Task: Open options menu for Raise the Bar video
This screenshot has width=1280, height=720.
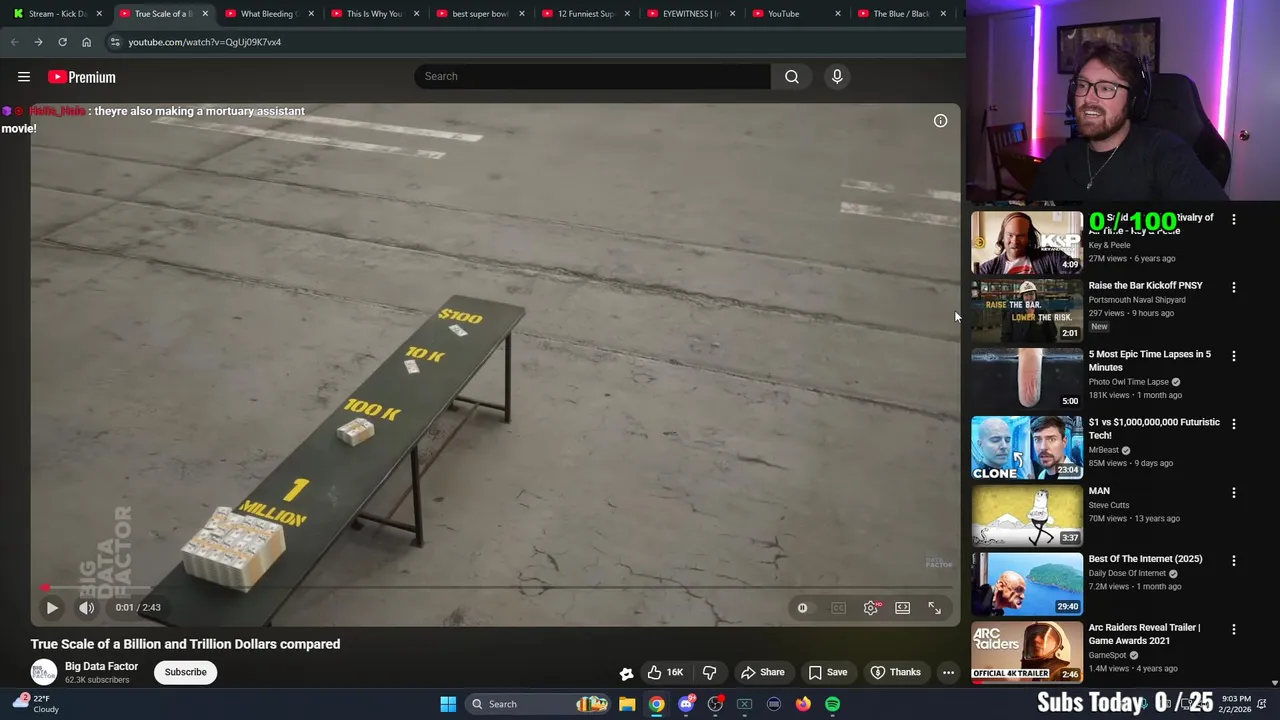Action: (1233, 287)
